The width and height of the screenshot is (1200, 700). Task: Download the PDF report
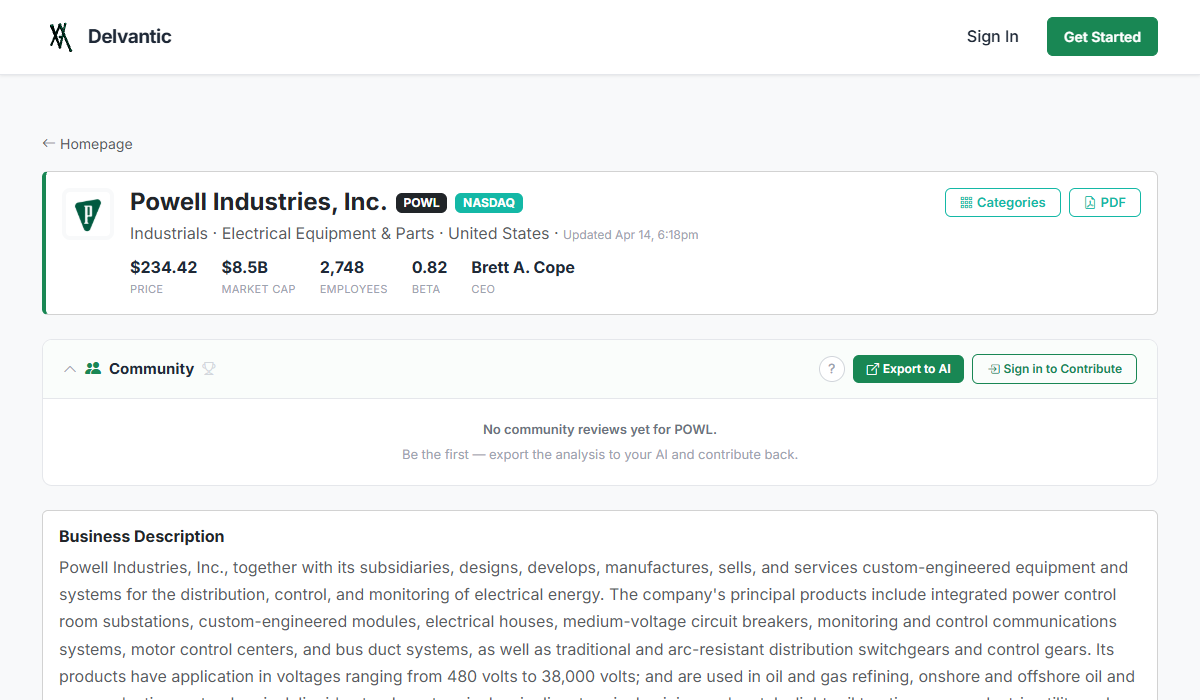1104,203
